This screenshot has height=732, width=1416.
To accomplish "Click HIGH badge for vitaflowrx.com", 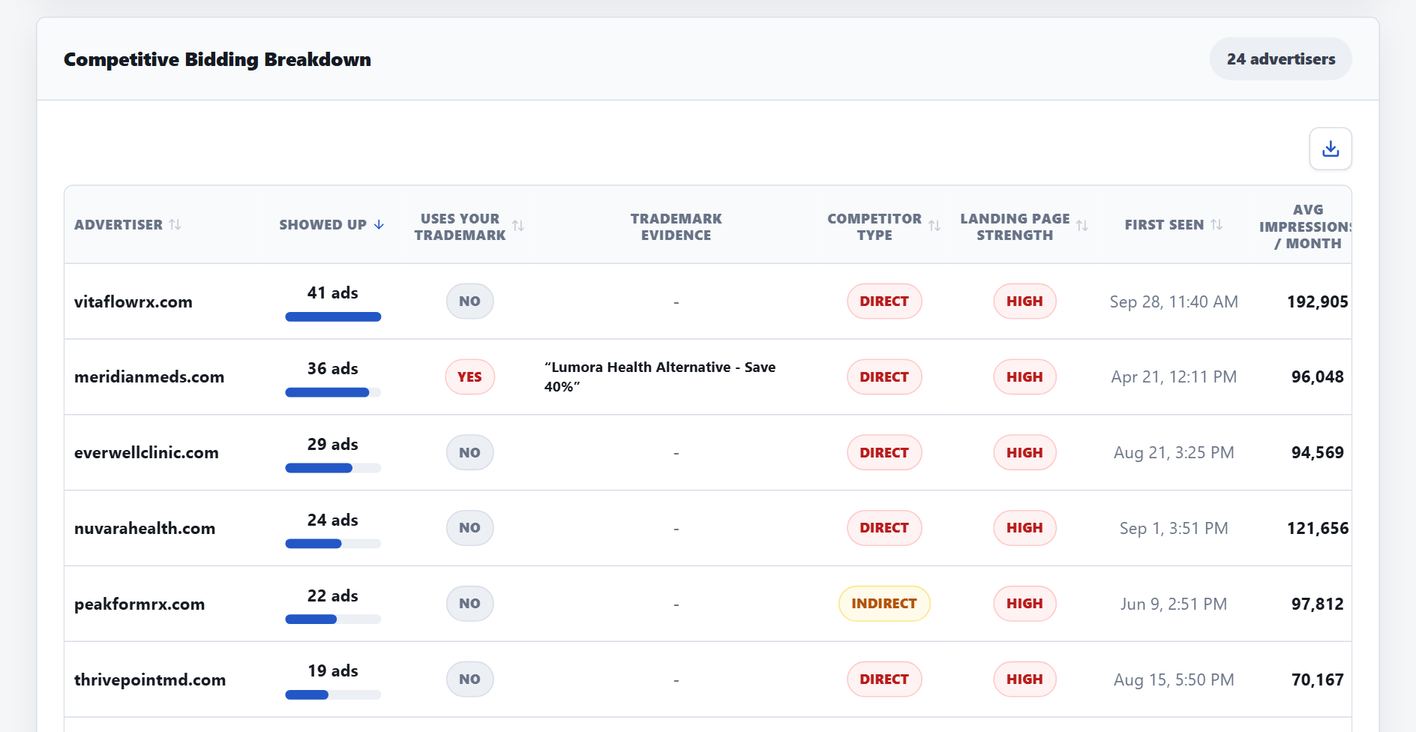I will [x=1024, y=301].
